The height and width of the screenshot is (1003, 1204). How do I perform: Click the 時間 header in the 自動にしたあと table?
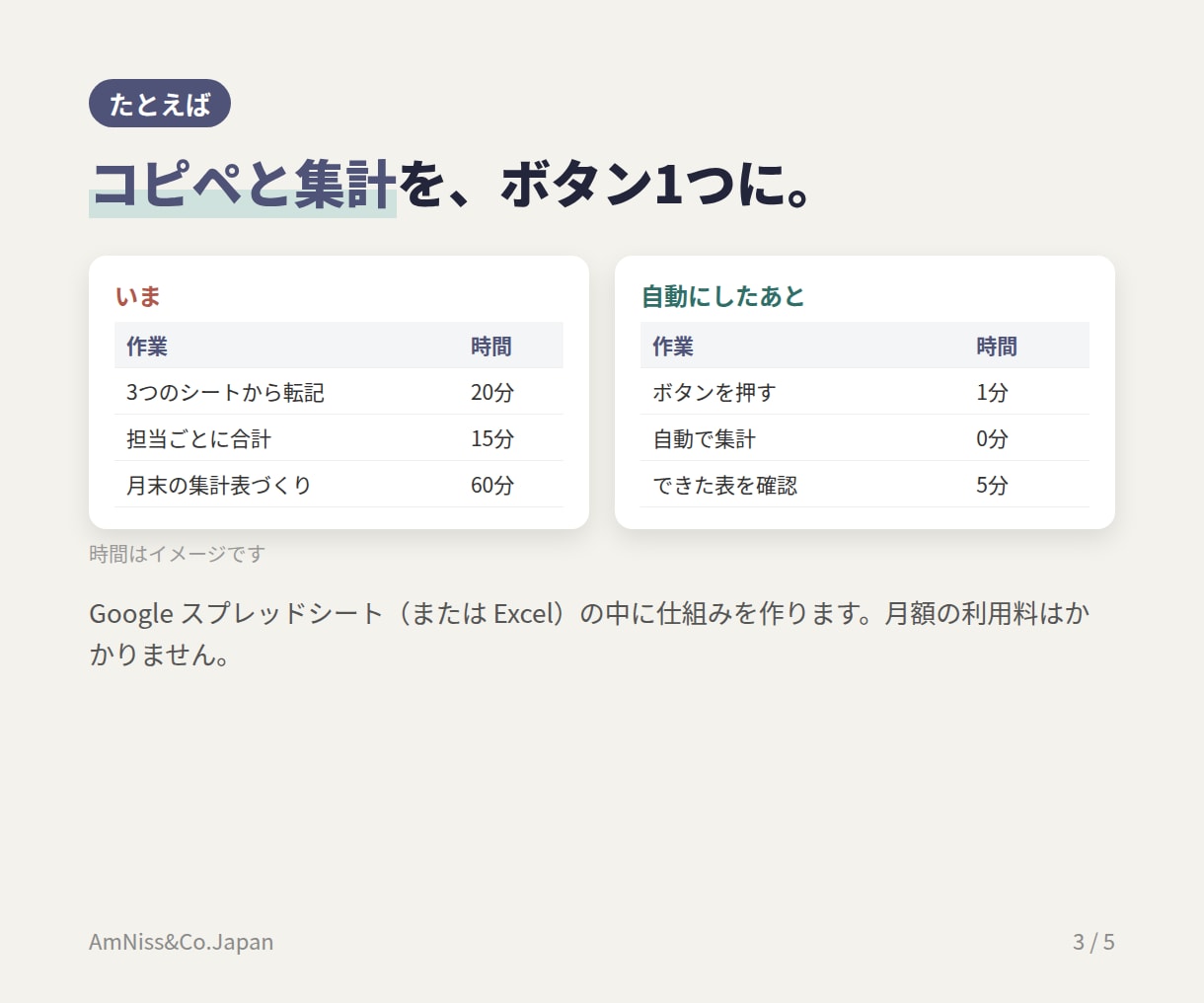[1026, 346]
